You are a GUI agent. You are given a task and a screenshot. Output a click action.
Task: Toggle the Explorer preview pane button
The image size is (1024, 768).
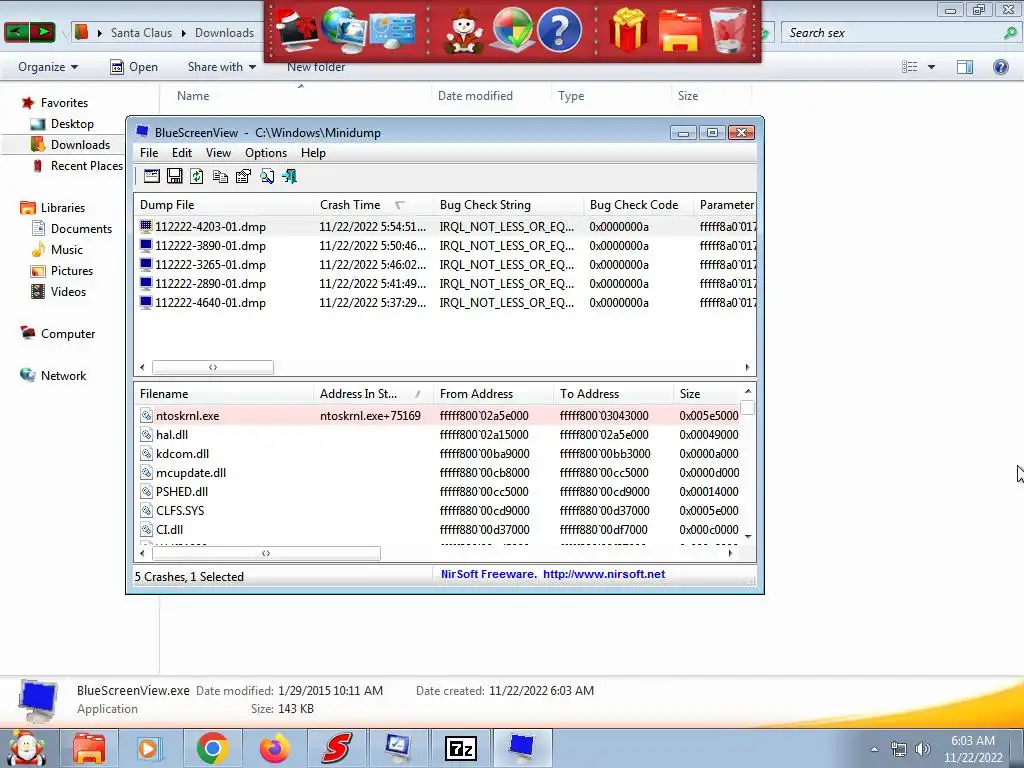pyautogui.click(x=965, y=67)
